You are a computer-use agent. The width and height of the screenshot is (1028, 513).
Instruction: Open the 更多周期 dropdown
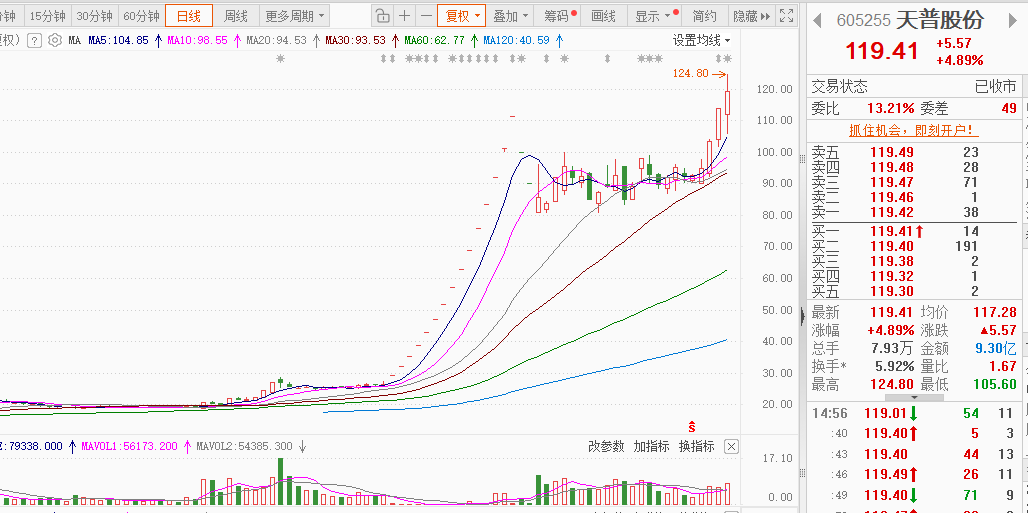click(x=294, y=16)
